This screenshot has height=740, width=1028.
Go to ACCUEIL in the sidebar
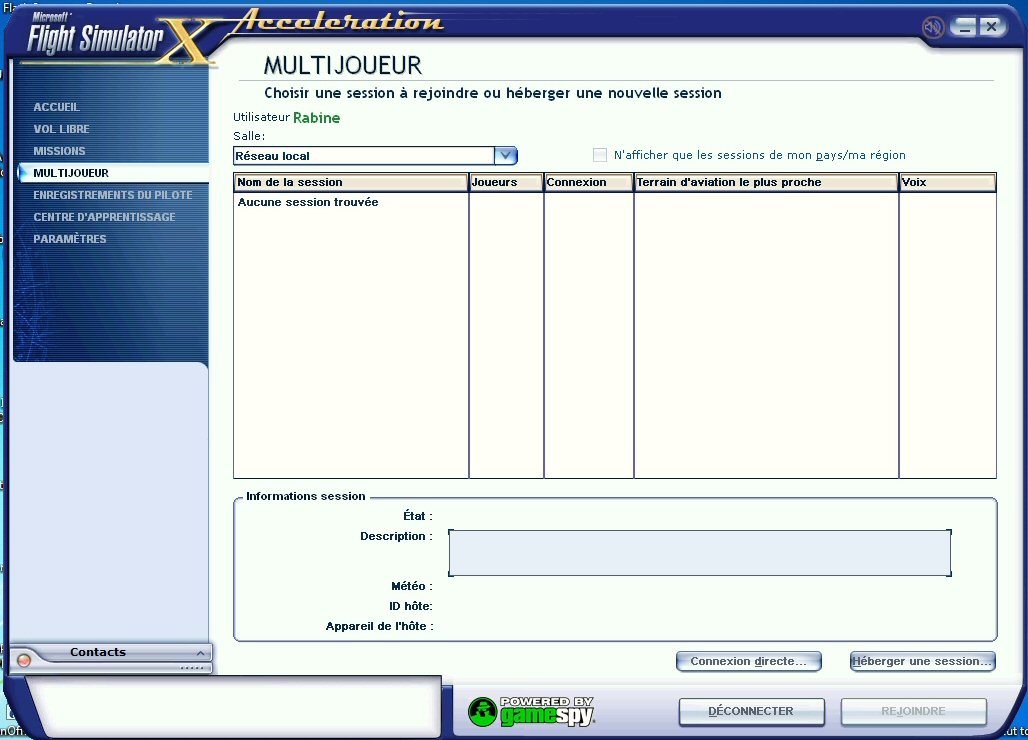[x=56, y=107]
